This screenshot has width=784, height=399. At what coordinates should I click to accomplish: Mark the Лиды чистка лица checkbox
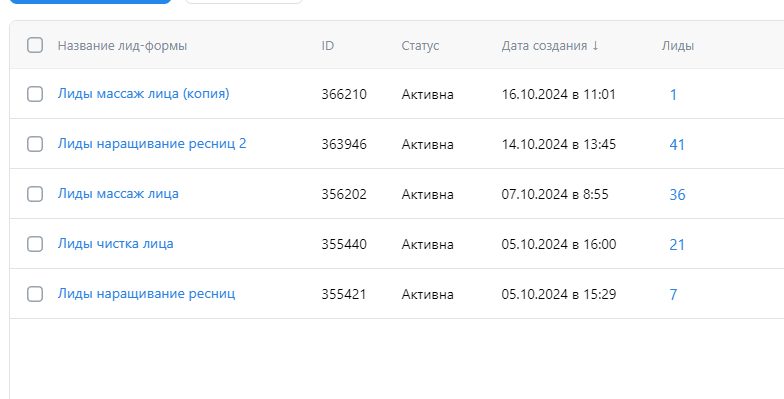coord(34,244)
